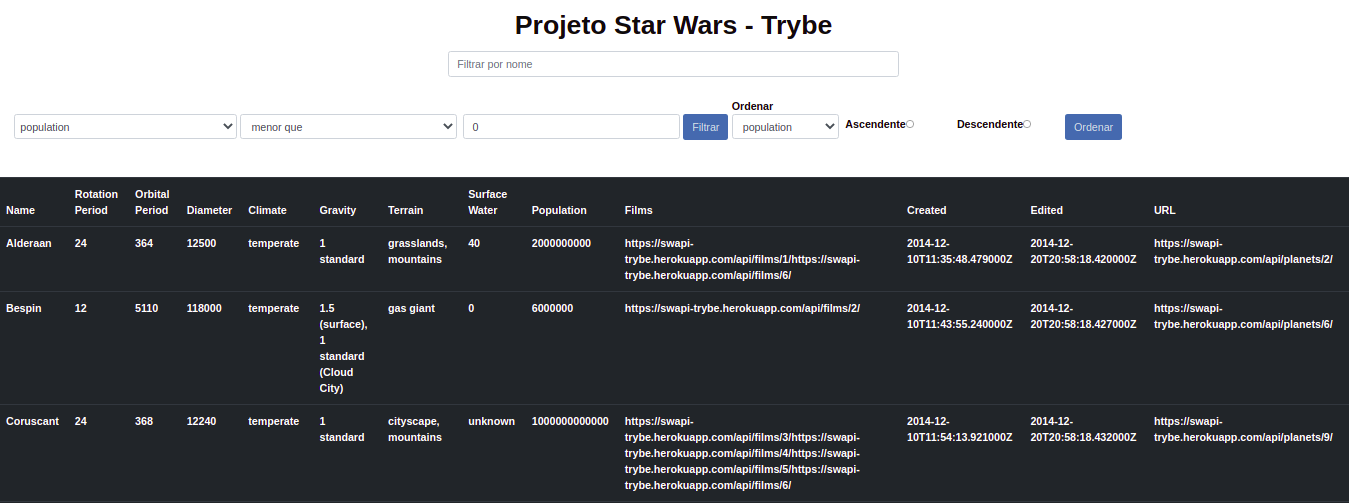1349x503 pixels.
Task: Click the Orbital Period column header
Action: (152, 202)
